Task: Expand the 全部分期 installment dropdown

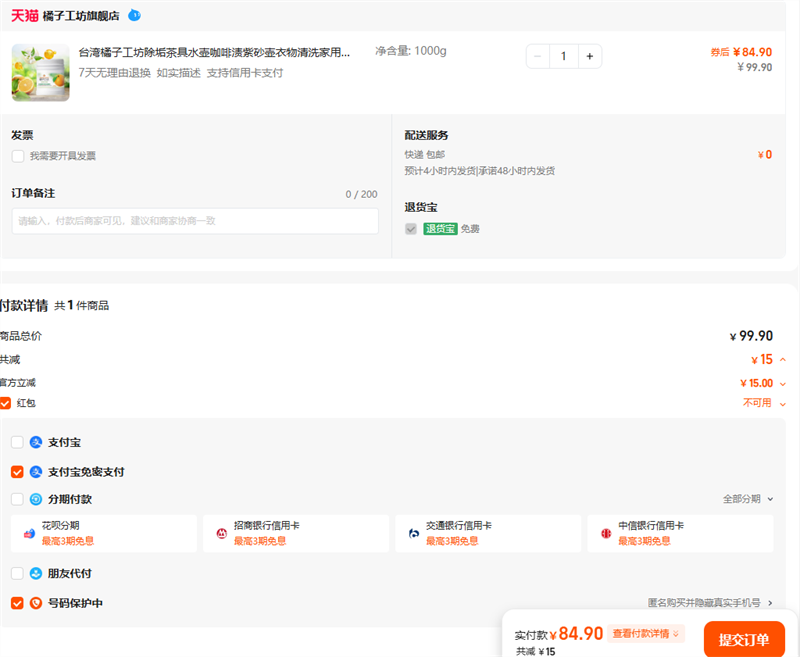Action: pyautogui.click(x=748, y=498)
